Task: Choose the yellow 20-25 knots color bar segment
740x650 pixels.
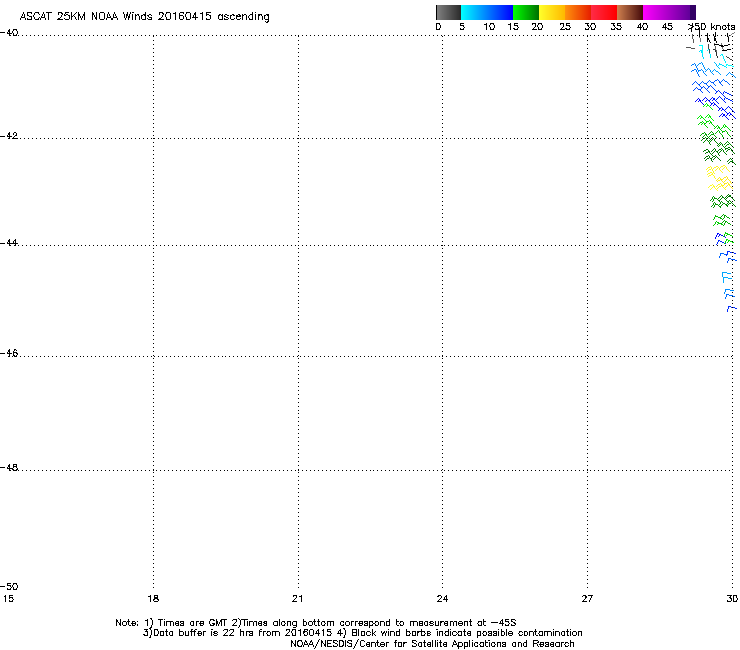Action: click(552, 12)
